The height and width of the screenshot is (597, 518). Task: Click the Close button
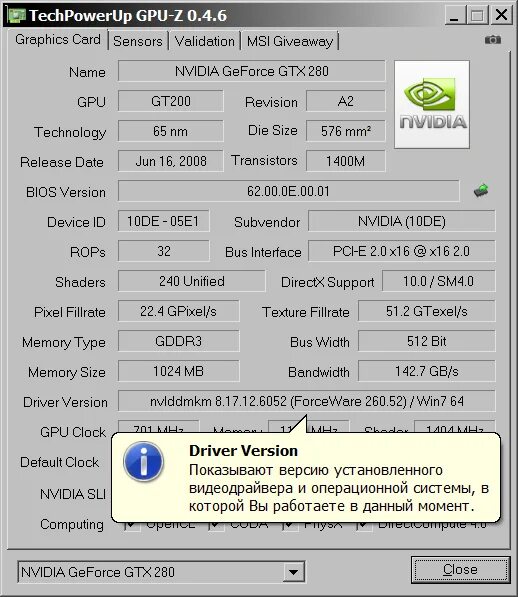click(x=460, y=570)
